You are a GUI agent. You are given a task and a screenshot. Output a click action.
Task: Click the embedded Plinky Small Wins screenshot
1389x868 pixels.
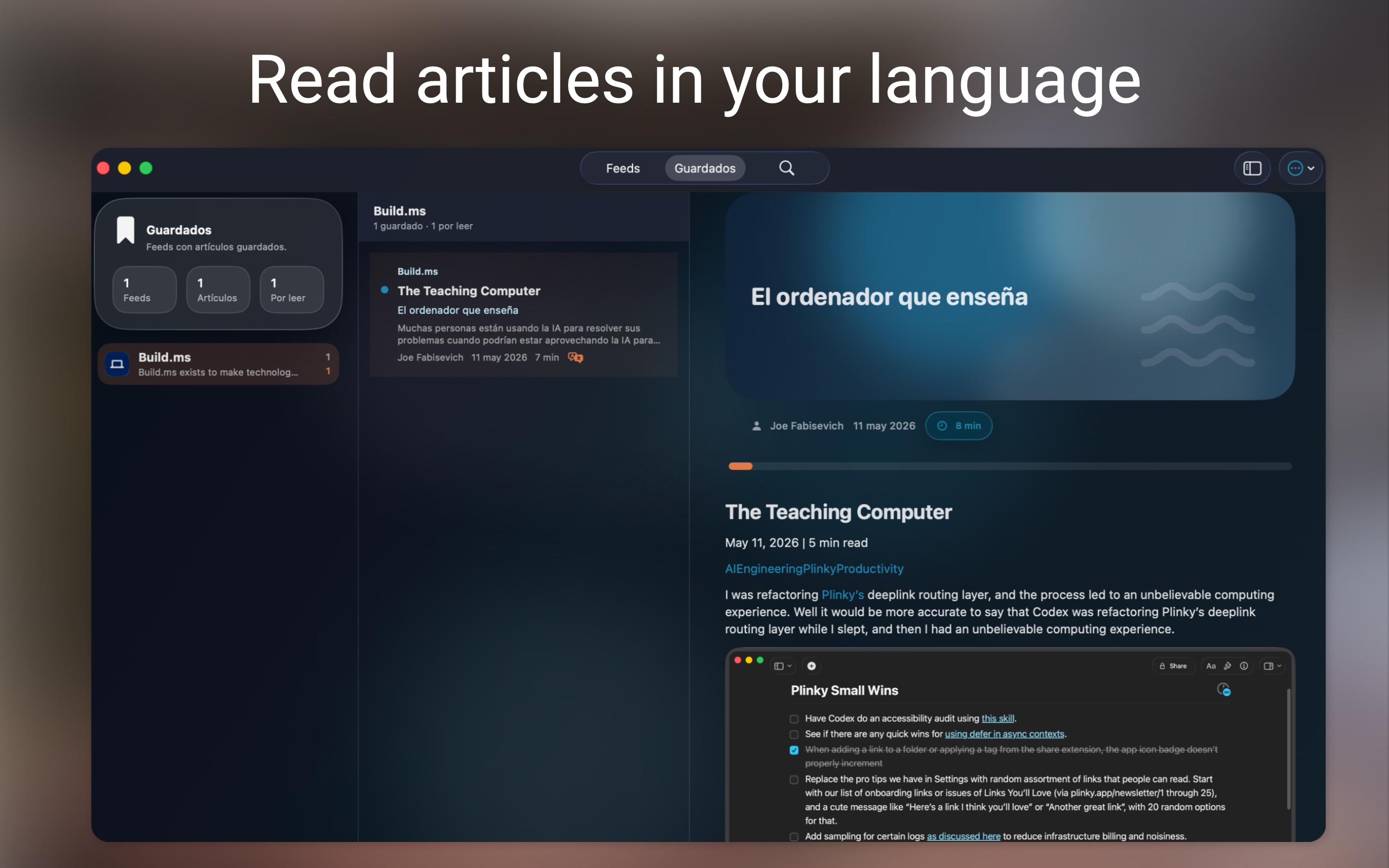(1009, 745)
